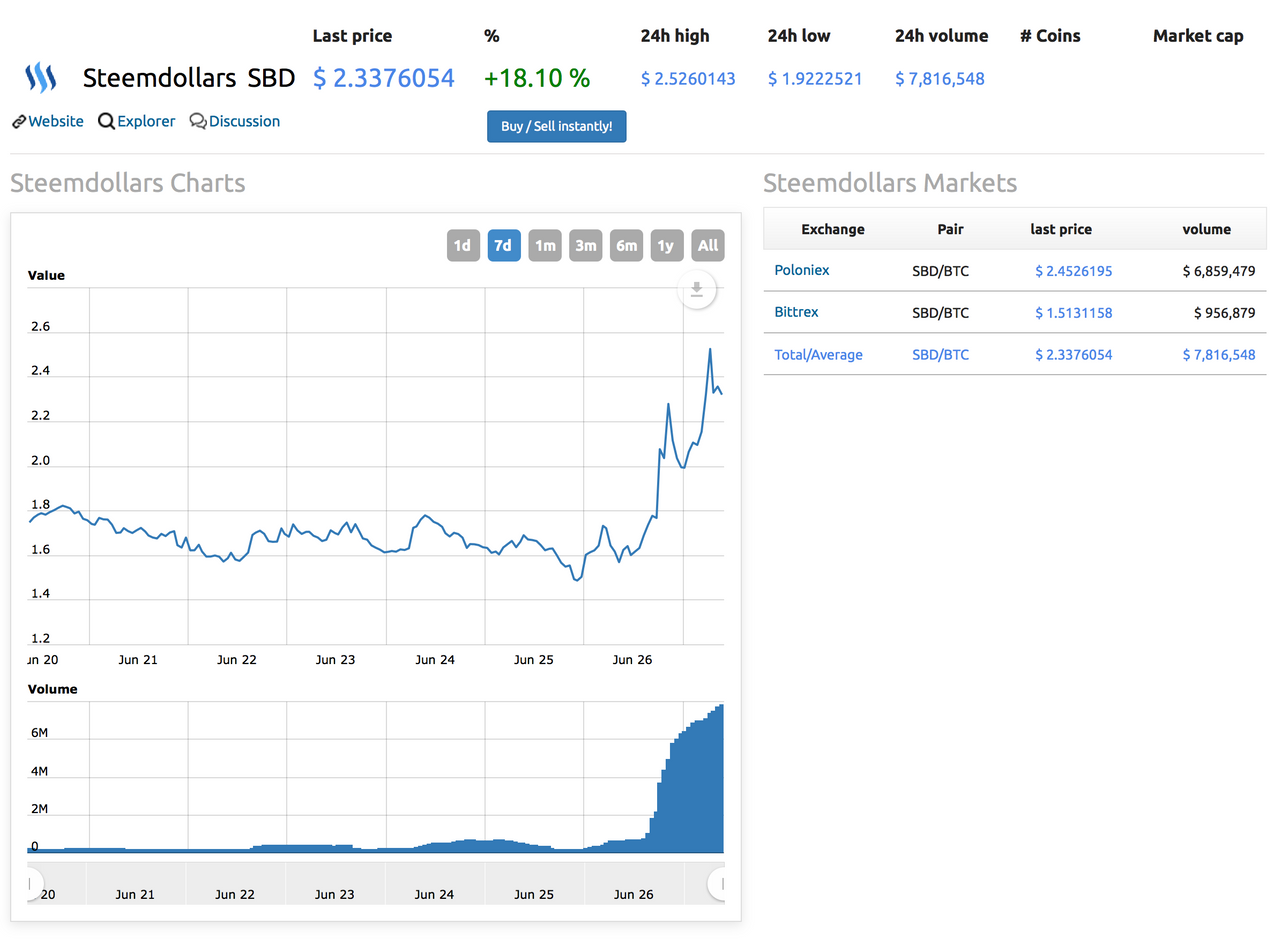Click the Poloniex row SBD/BTC pair

pos(940,271)
